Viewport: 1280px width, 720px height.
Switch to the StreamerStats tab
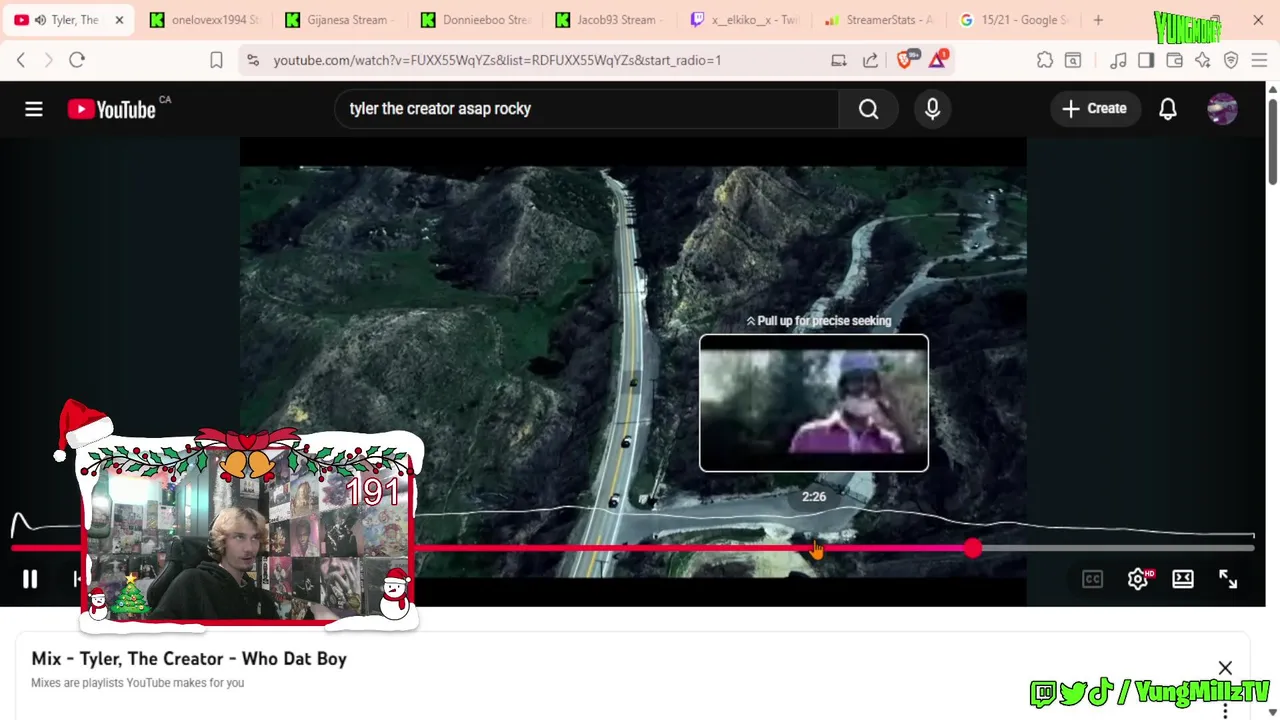coord(880,20)
